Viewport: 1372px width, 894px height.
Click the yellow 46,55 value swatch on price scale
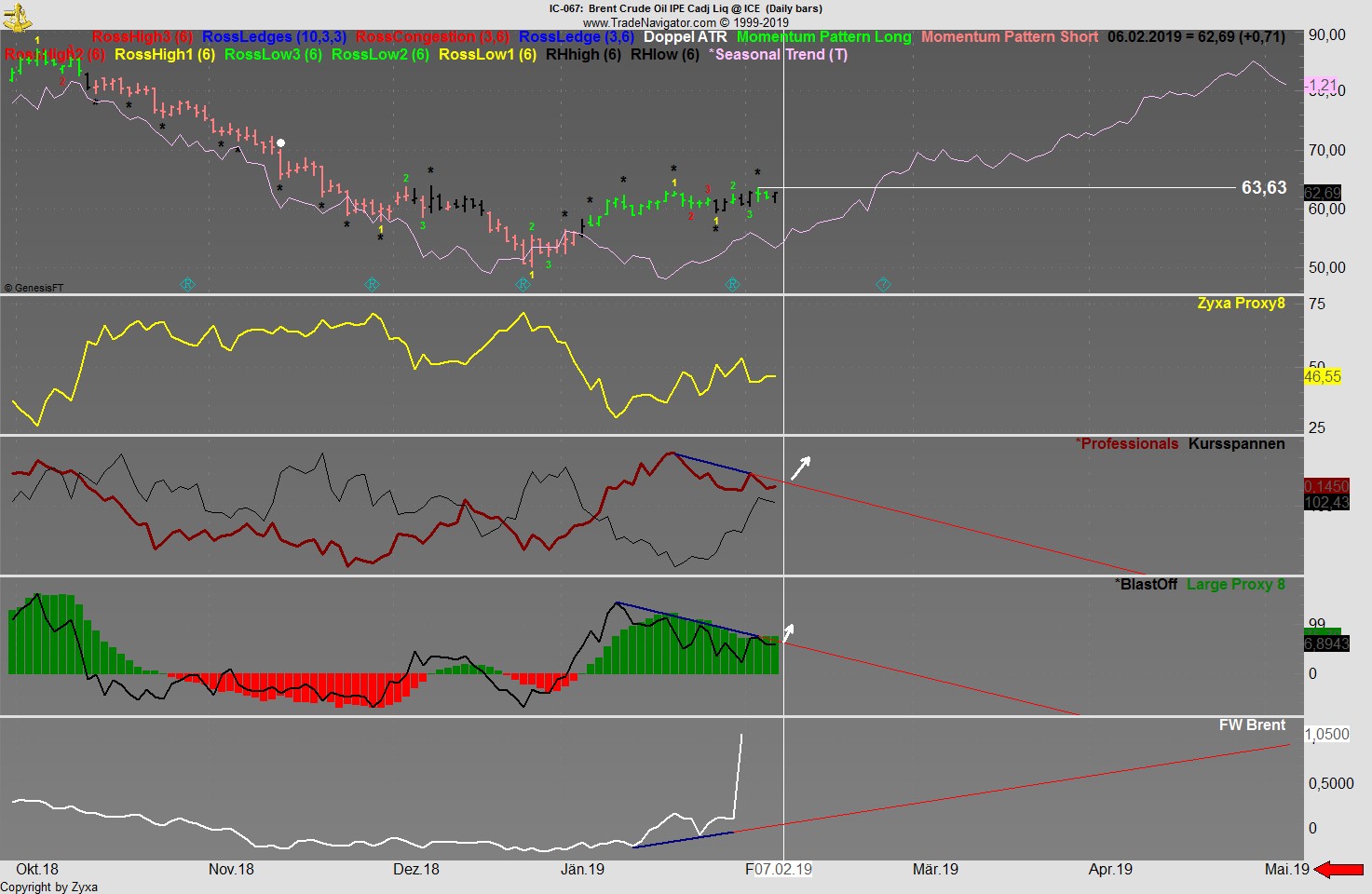pyautogui.click(x=1324, y=377)
